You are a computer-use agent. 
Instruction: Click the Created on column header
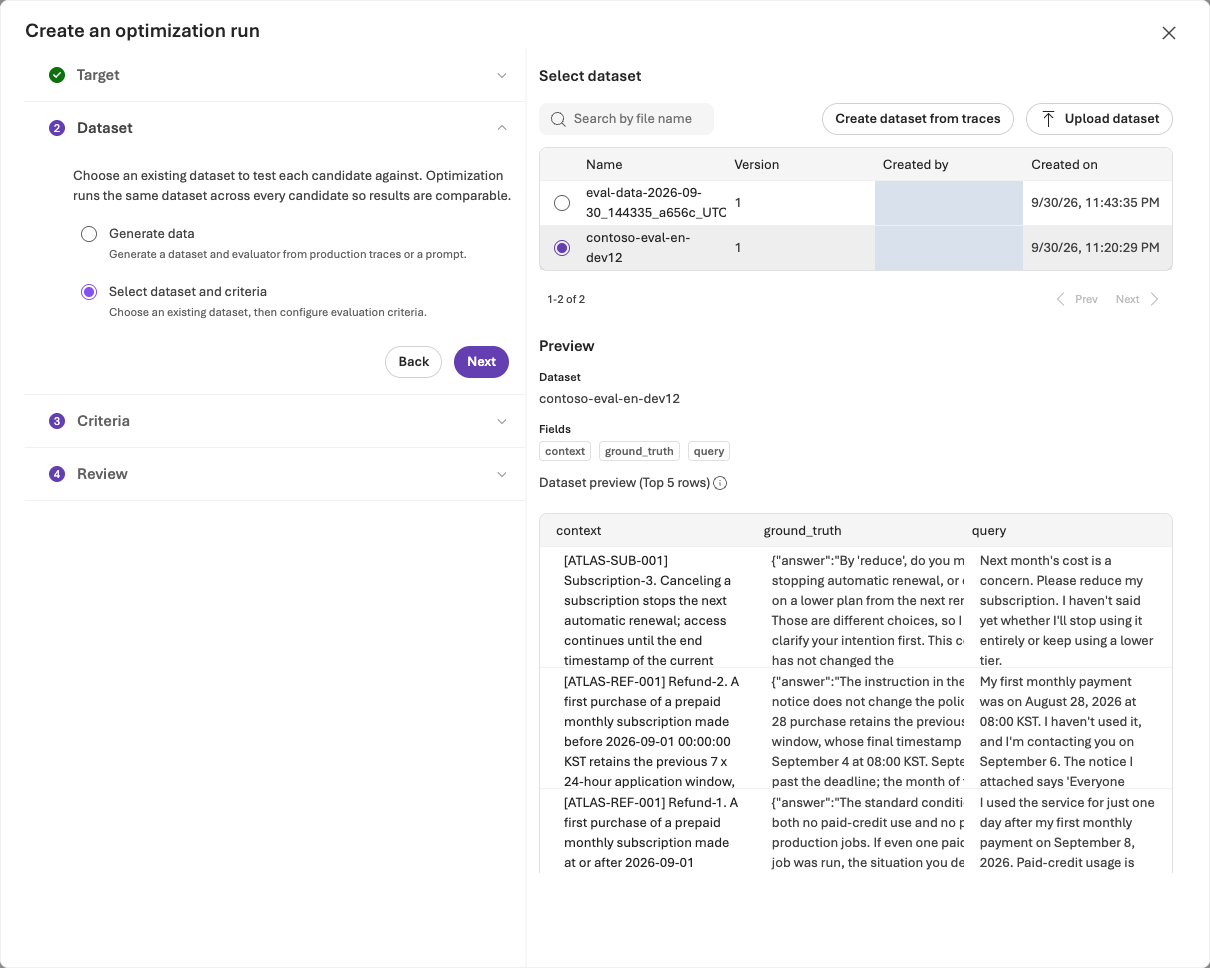pos(1064,165)
